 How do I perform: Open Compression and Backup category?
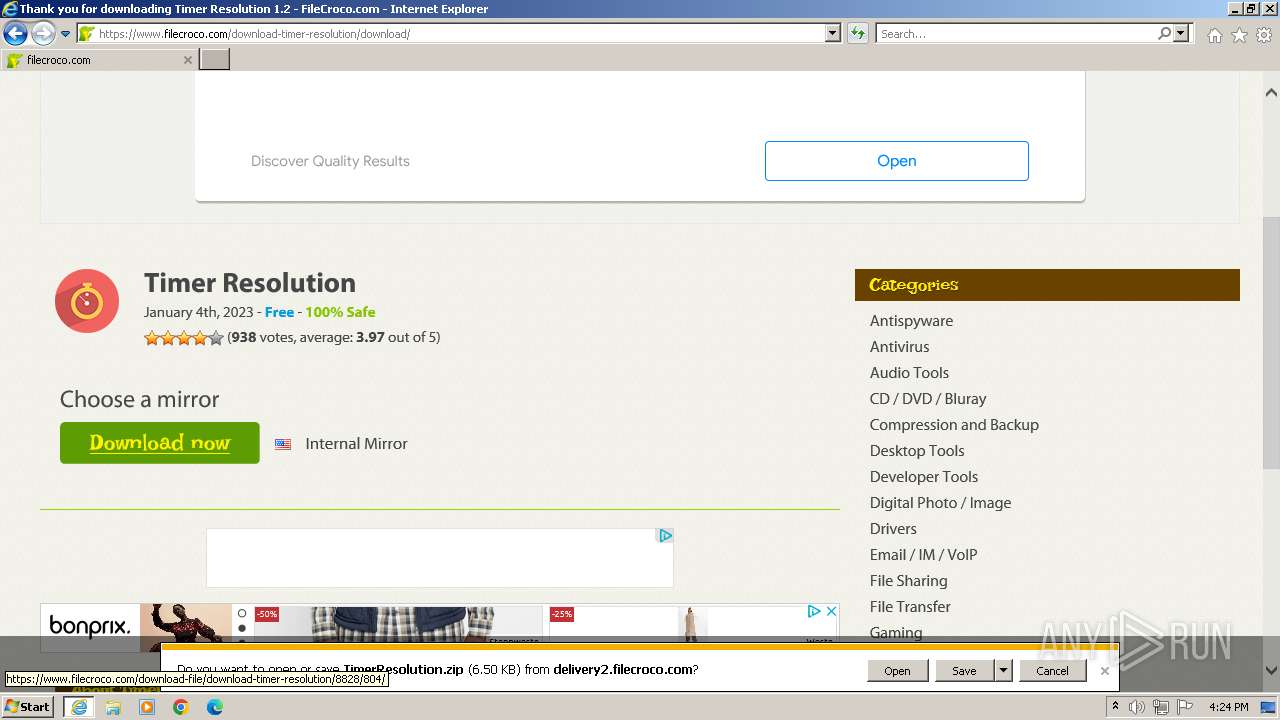click(954, 425)
